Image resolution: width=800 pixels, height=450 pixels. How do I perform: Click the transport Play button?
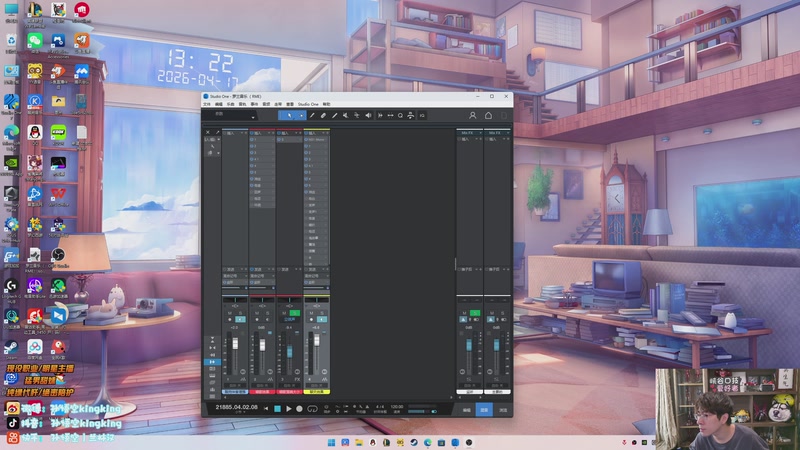pyautogui.click(x=289, y=409)
